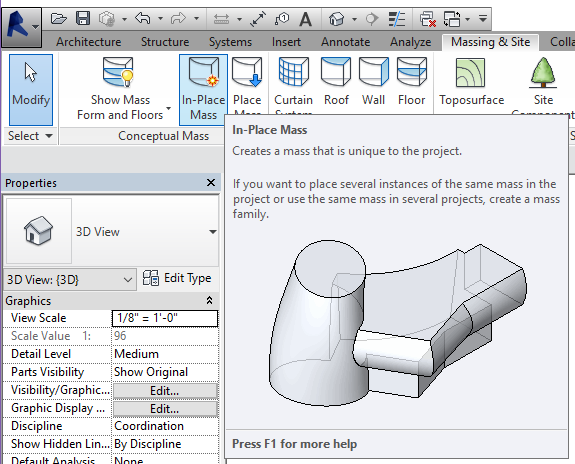Click the Switch Windows icon

(452, 19)
